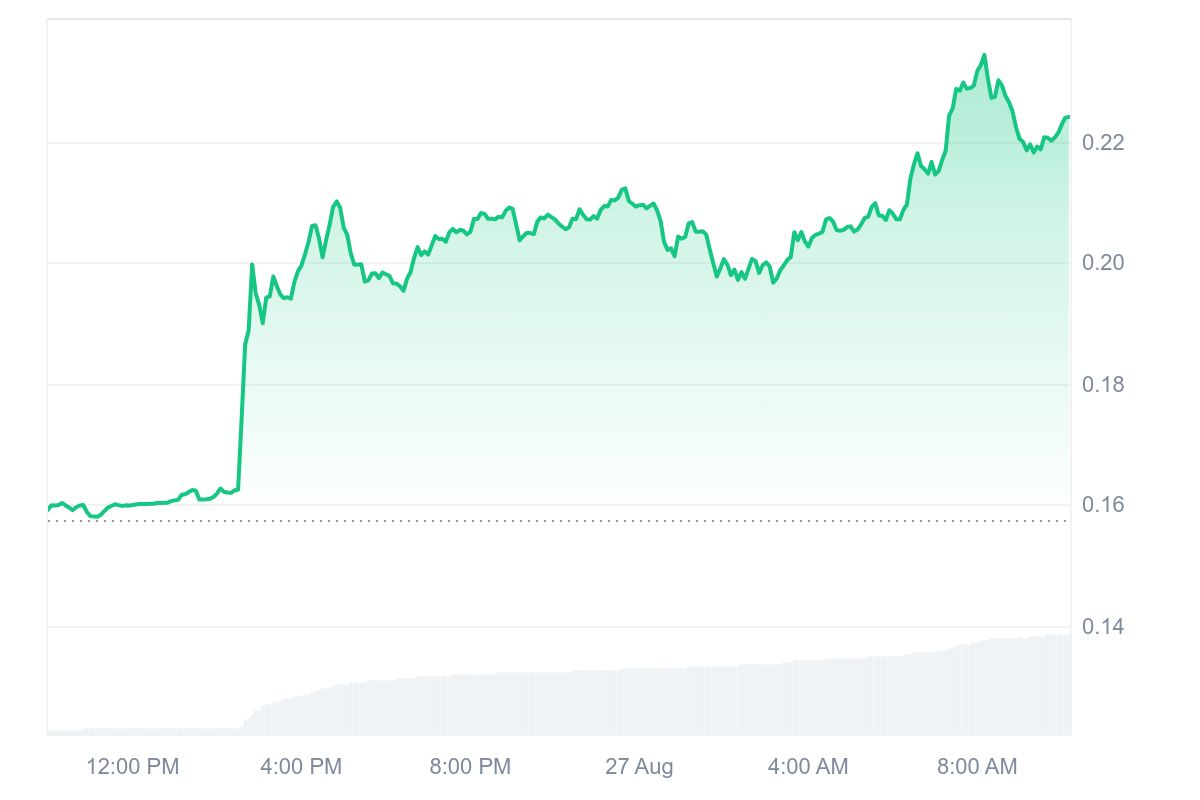The height and width of the screenshot is (800, 1200).
Task: Click the last point of the green price line
Action: pos(1068,117)
